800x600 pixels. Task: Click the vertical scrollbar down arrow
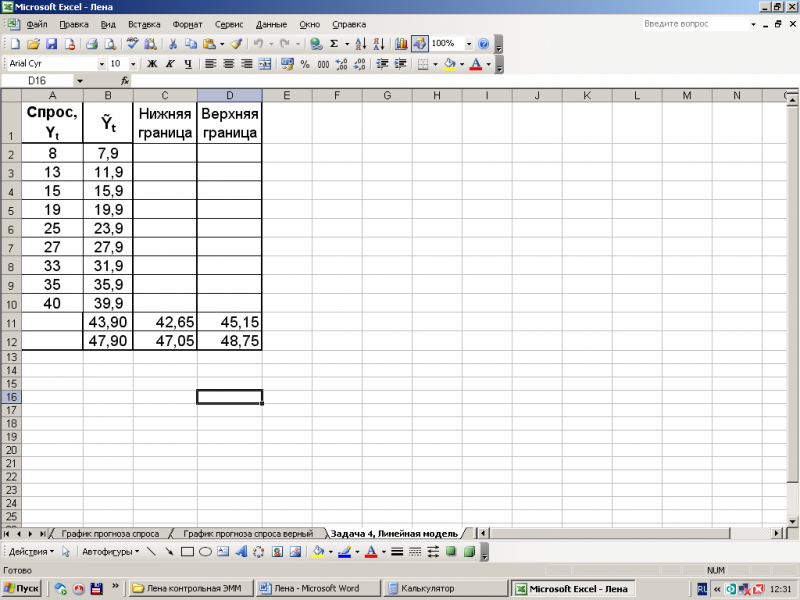click(x=792, y=521)
